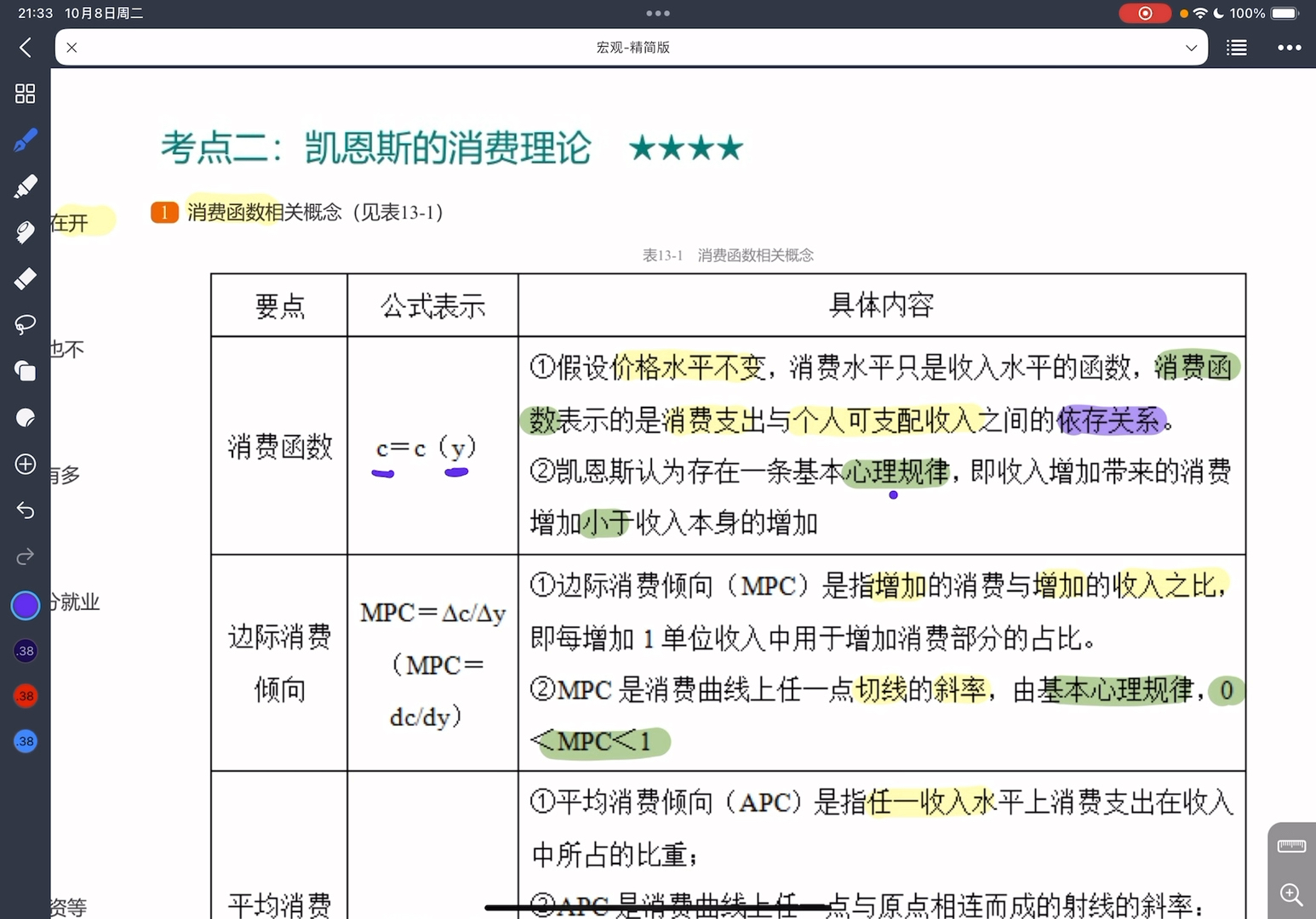1316x919 pixels.
Task: Select the lasso selection tool
Action: 26,324
